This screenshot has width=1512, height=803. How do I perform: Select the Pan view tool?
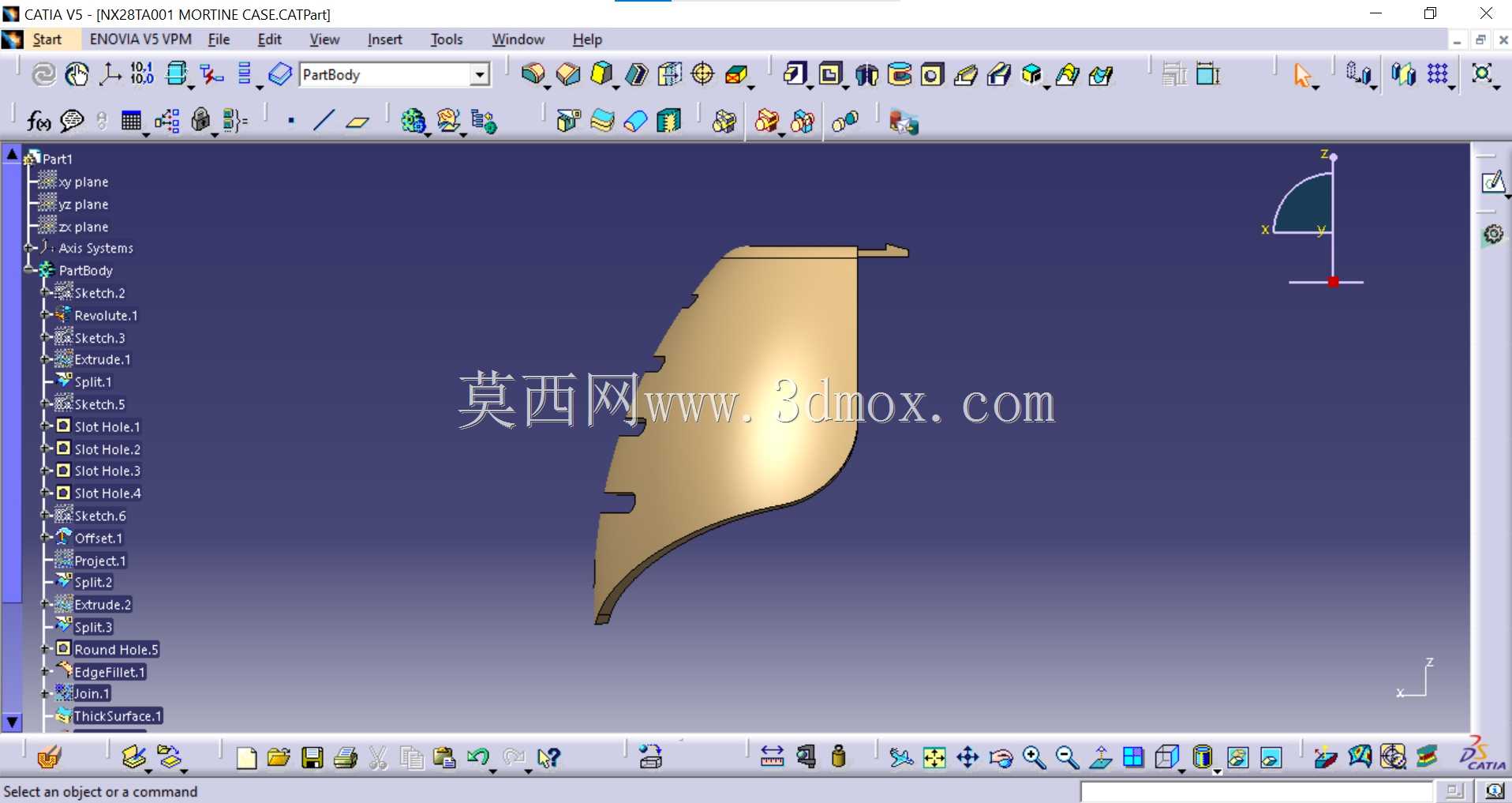pyautogui.click(x=967, y=758)
